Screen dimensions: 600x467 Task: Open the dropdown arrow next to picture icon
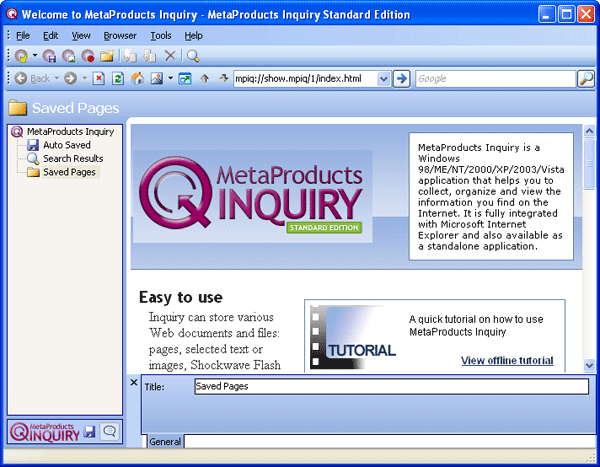pos(170,78)
